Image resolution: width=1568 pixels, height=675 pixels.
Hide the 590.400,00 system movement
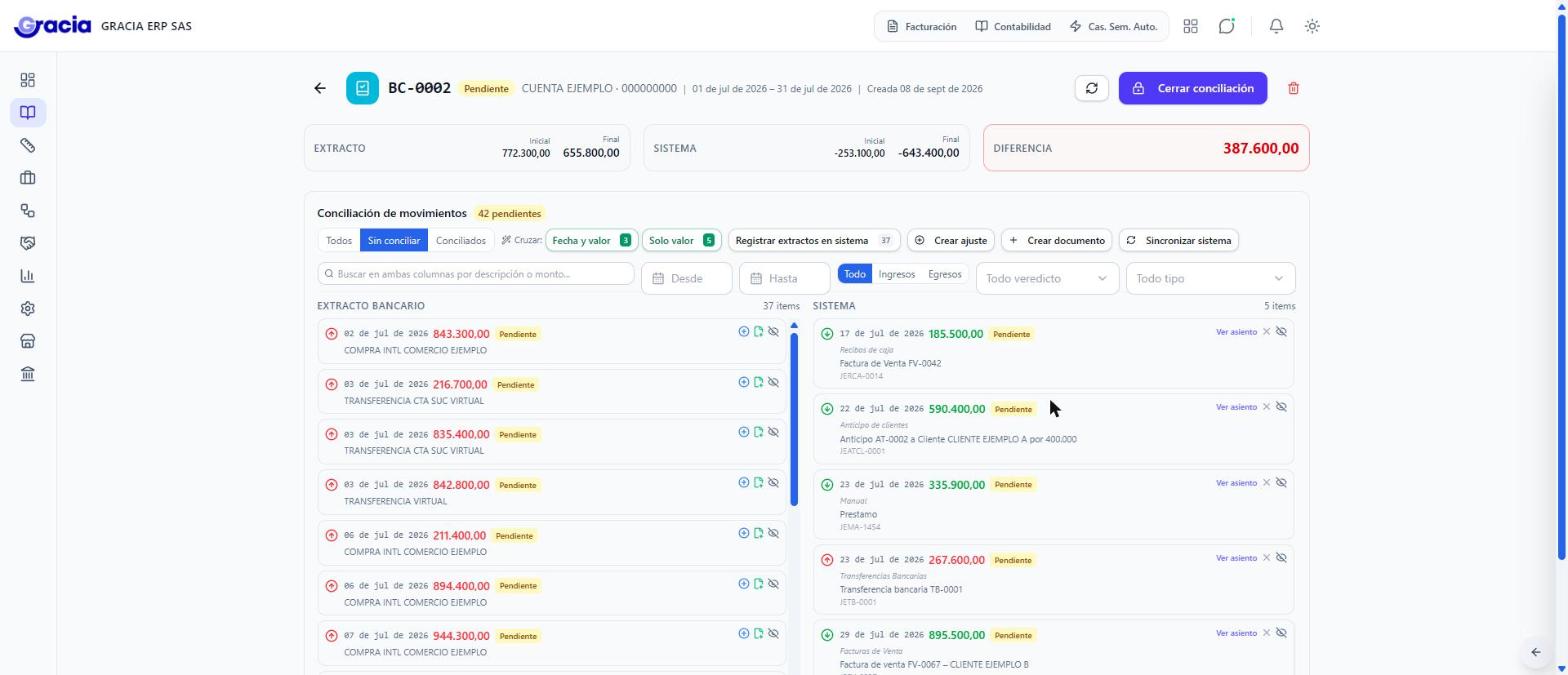(1281, 407)
